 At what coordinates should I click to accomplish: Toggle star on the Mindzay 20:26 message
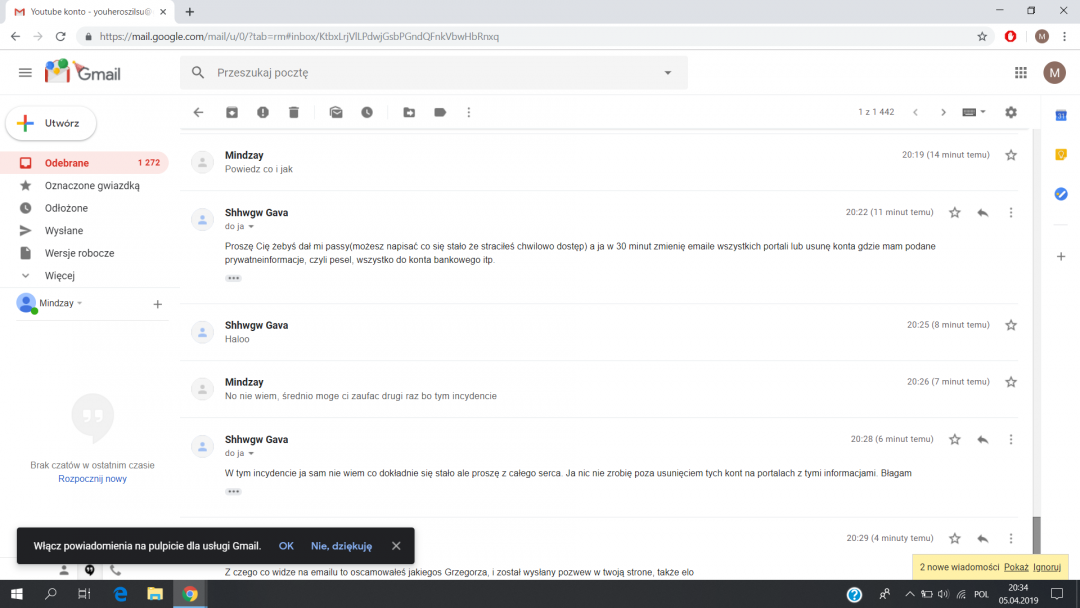[1011, 382]
